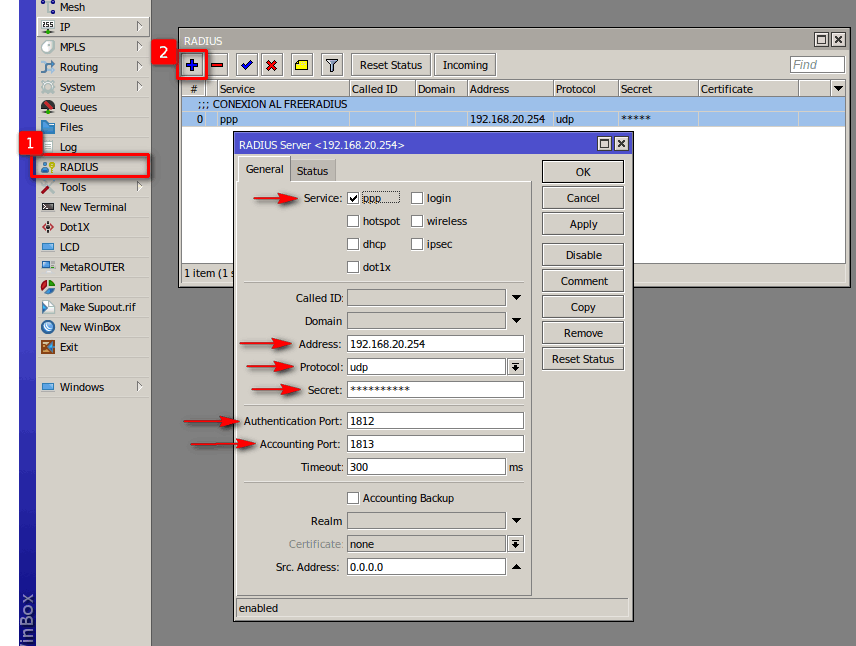Remove the selected RADIUS entry using minus icon
This screenshot has width=856, height=646.
[x=215, y=64]
